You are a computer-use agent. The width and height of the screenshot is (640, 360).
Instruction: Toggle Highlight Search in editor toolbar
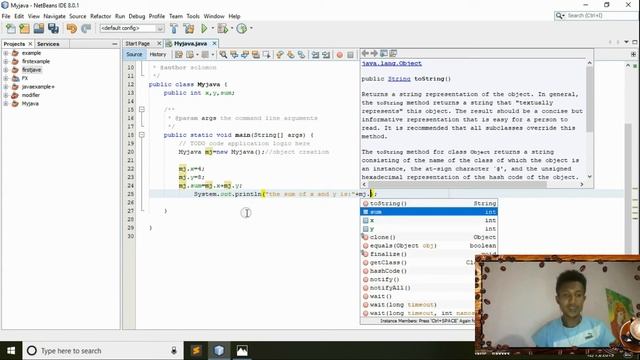256,54
